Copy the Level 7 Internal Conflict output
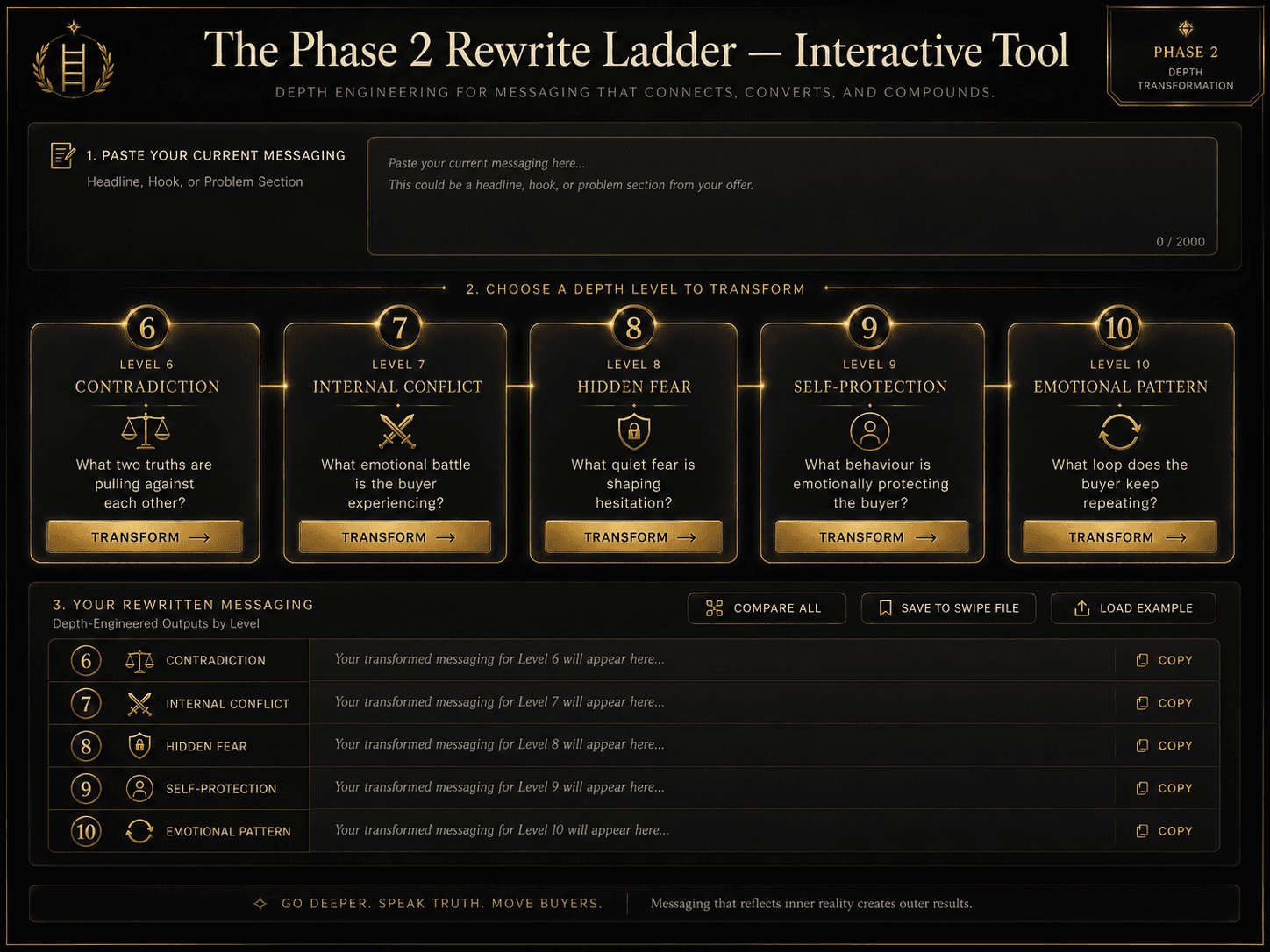This screenshot has width=1270, height=952. click(1164, 703)
